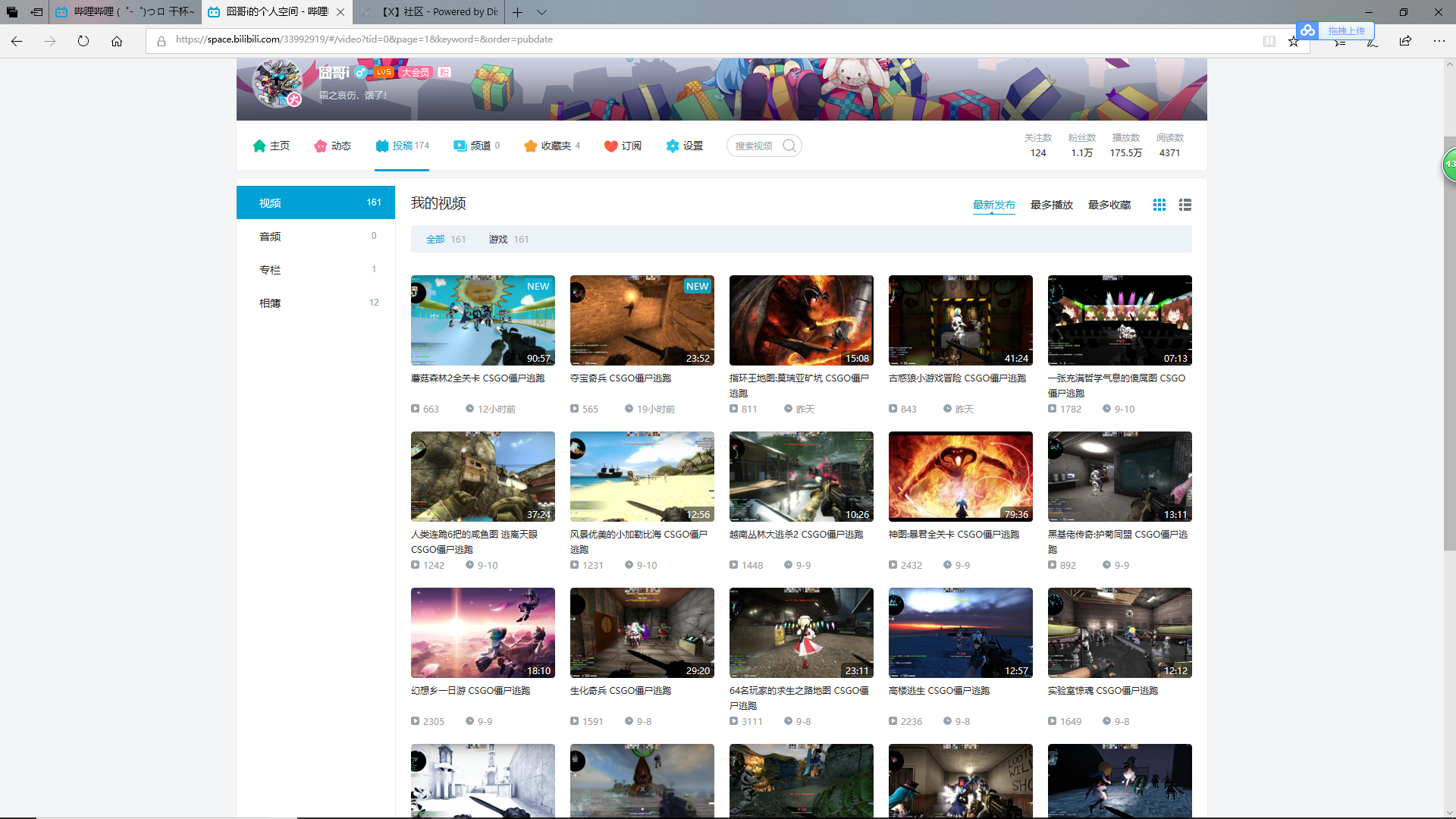This screenshot has width=1456, height=819.
Task: Switch to list view layout icon
Action: pos(1185,205)
